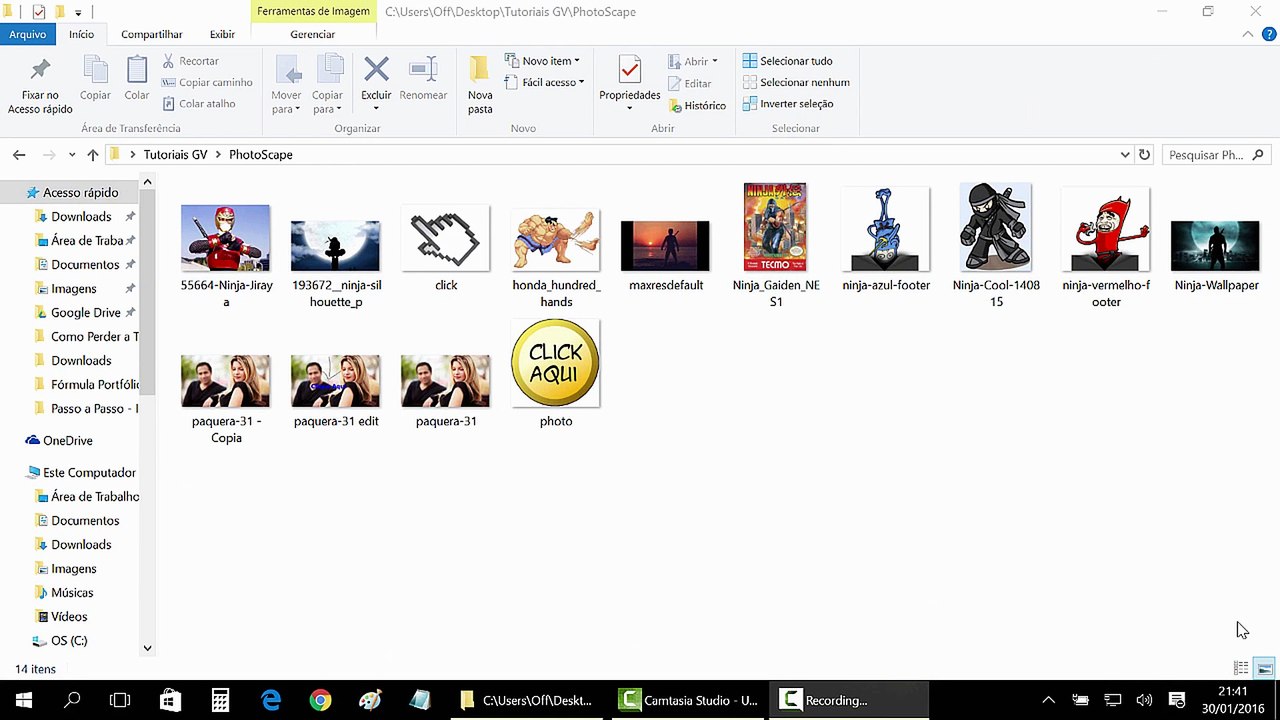Refresh the folder view

click(x=1144, y=155)
